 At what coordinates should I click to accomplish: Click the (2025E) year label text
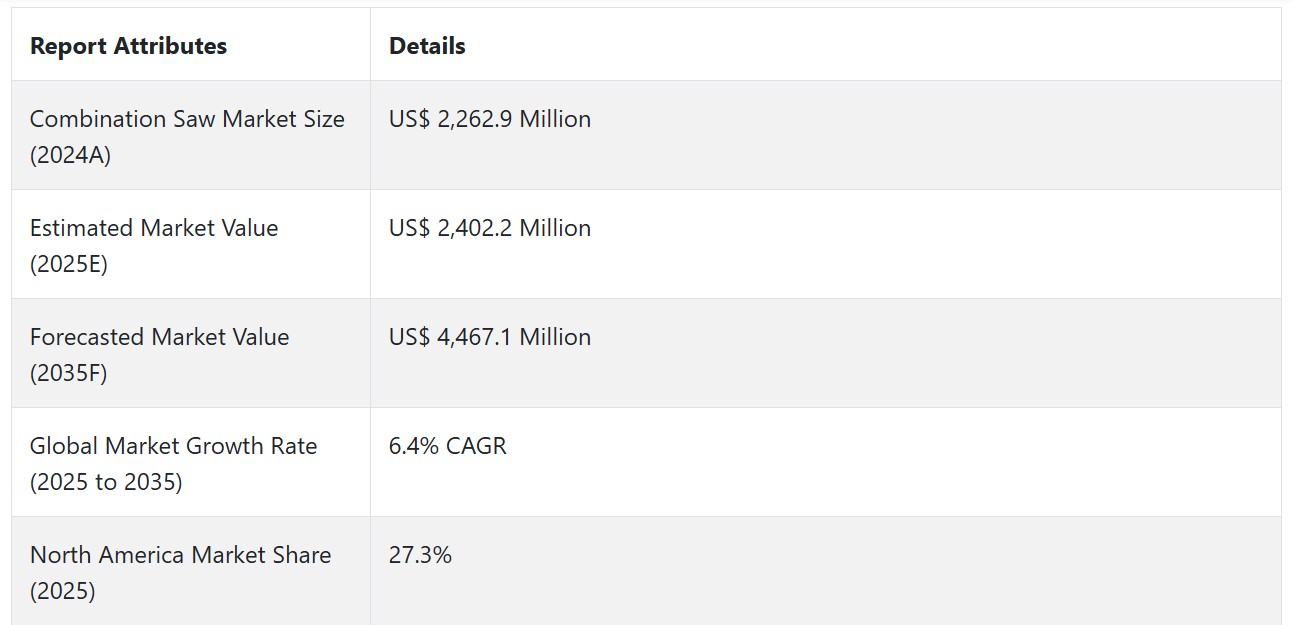pos(69,265)
